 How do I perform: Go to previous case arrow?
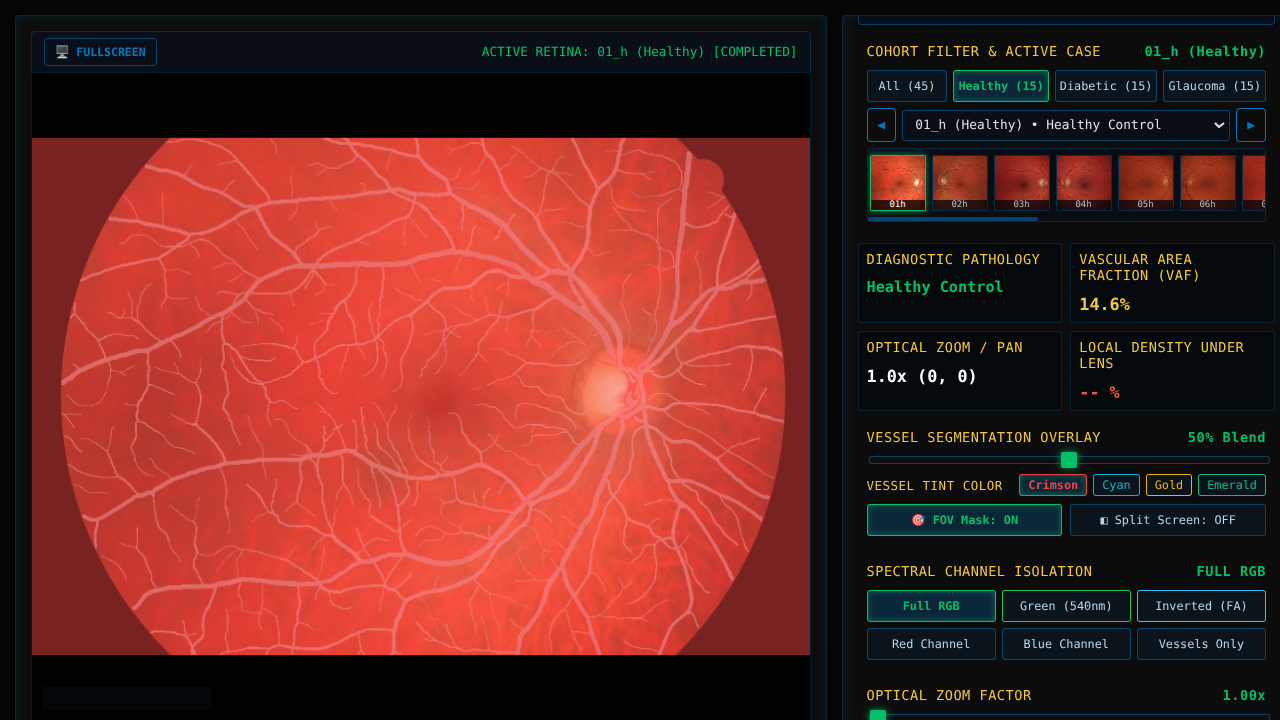881,125
